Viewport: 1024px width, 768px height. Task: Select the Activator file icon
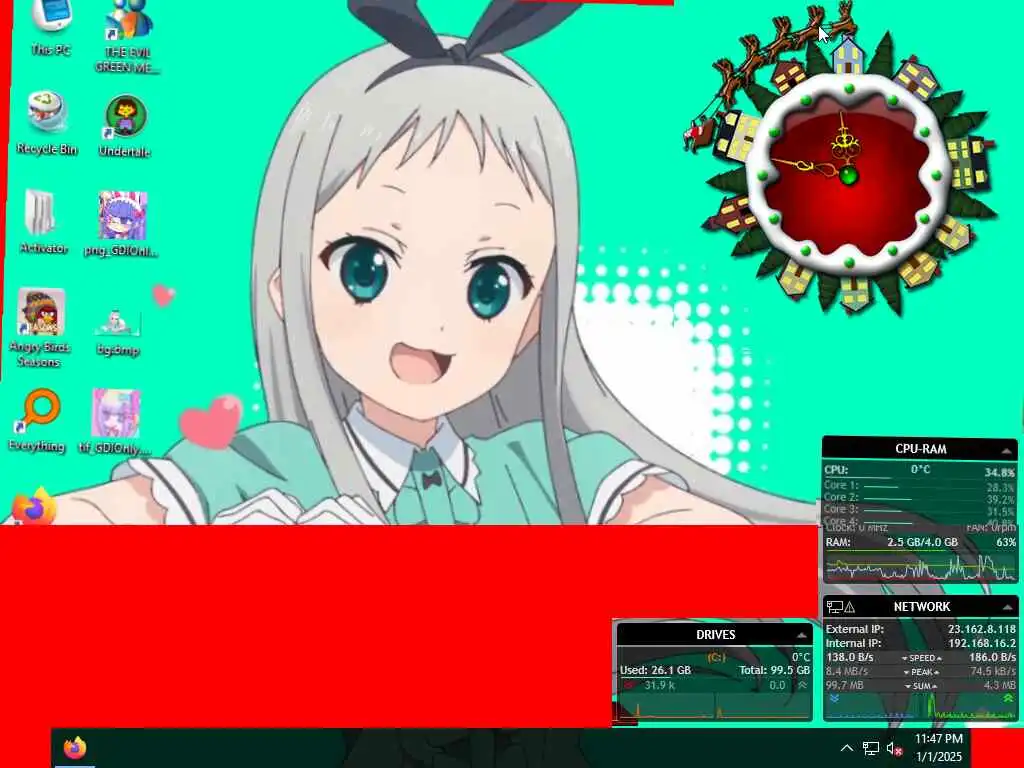point(44,221)
